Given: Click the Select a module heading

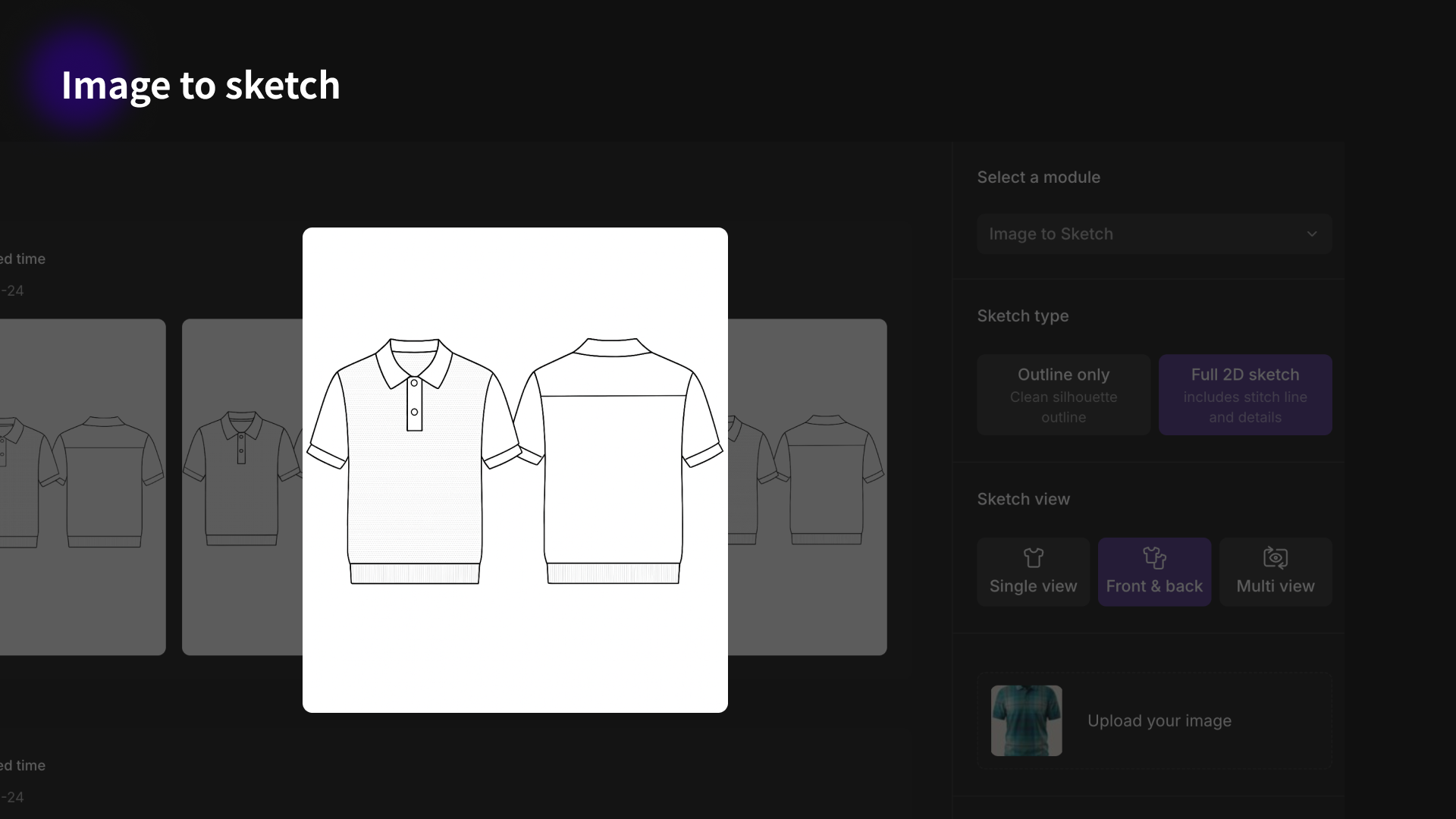Looking at the screenshot, I should 1038,177.
